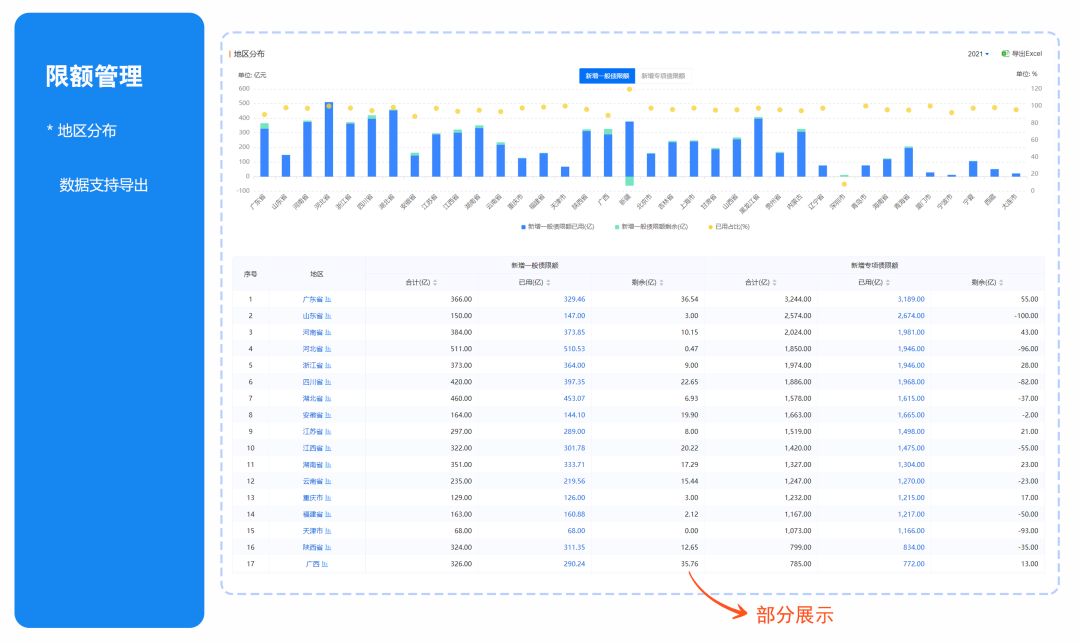Click 329.46 used amount for 广东省

pos(574,299)
